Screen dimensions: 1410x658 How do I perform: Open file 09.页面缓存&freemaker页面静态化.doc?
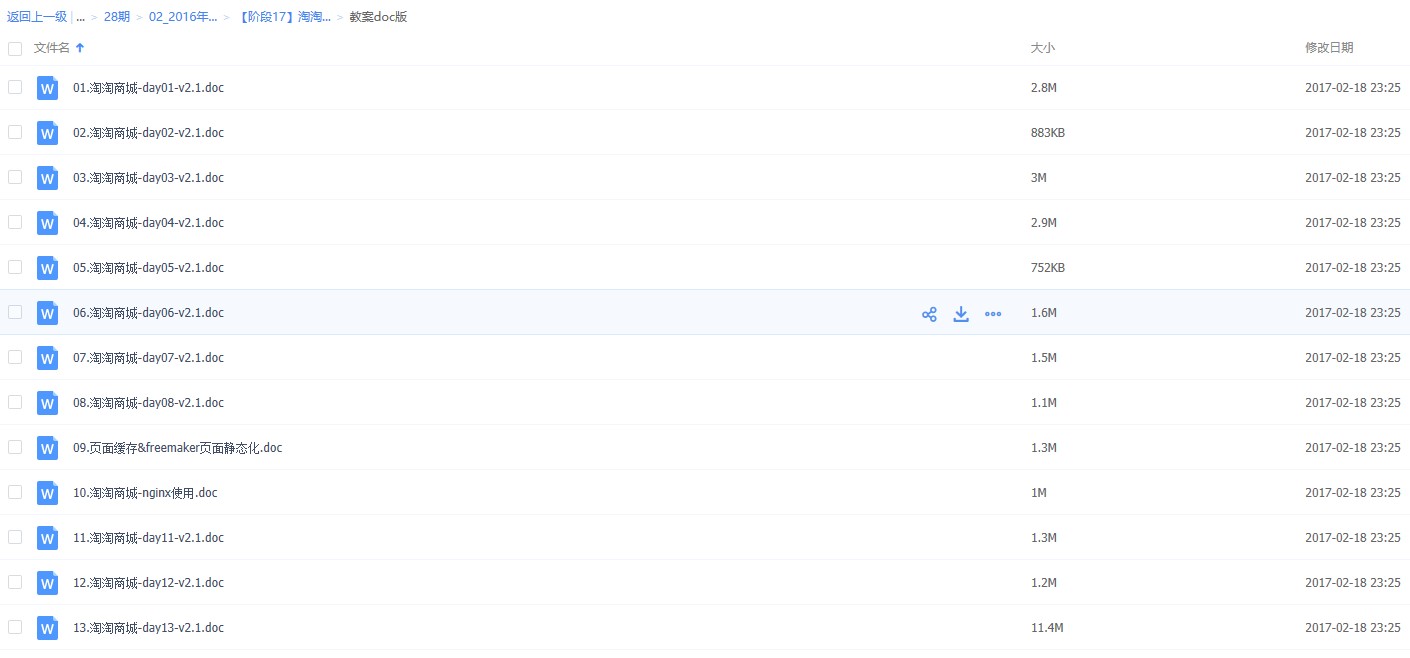click(178, 448)
